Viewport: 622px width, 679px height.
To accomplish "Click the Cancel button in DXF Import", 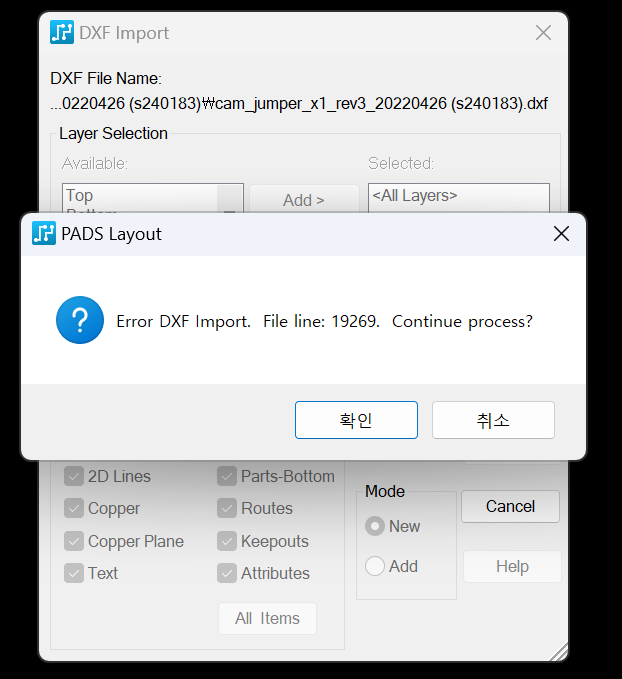I will (510, 506).
